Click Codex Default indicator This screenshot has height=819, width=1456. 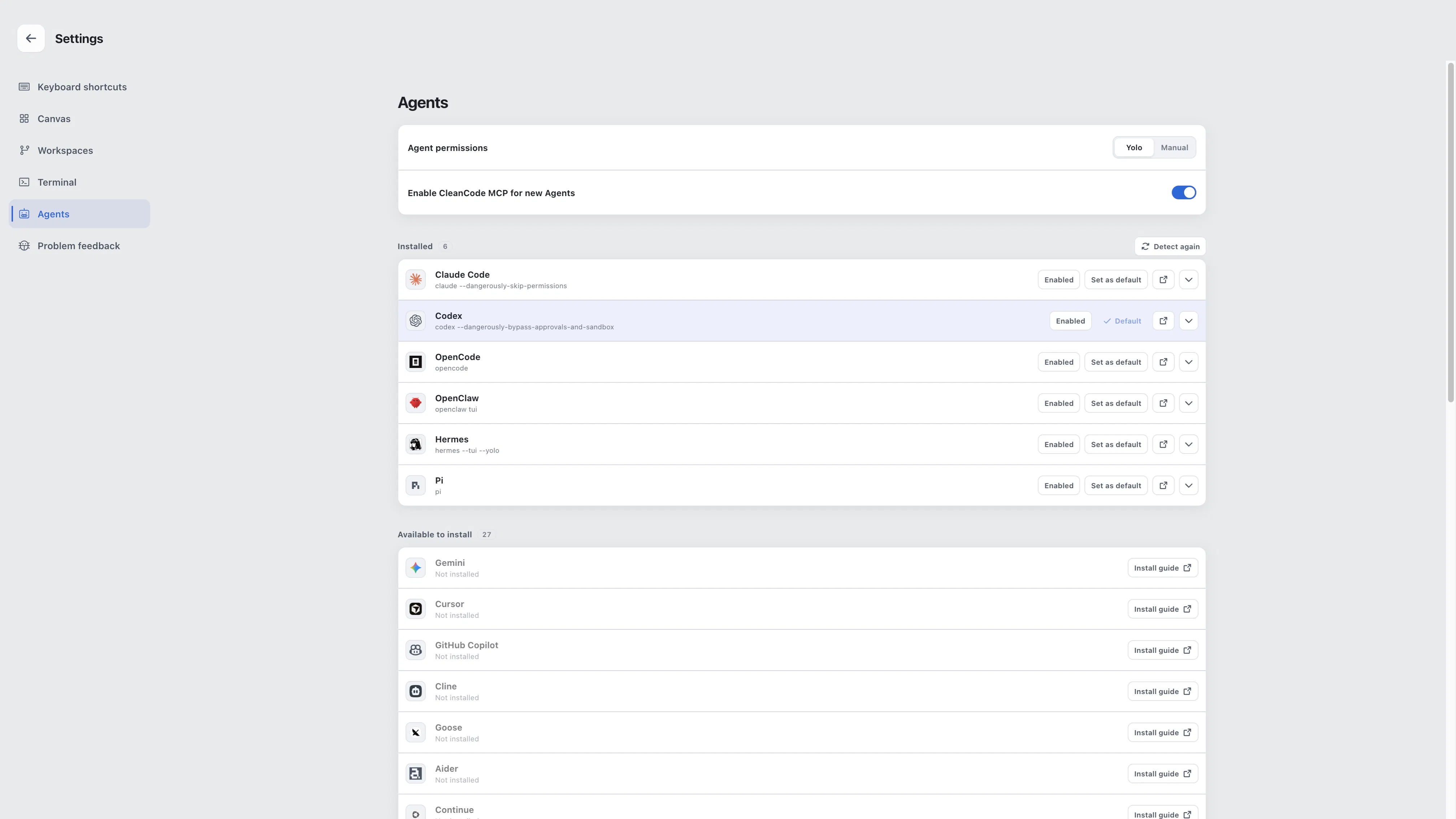[1122, 321]
